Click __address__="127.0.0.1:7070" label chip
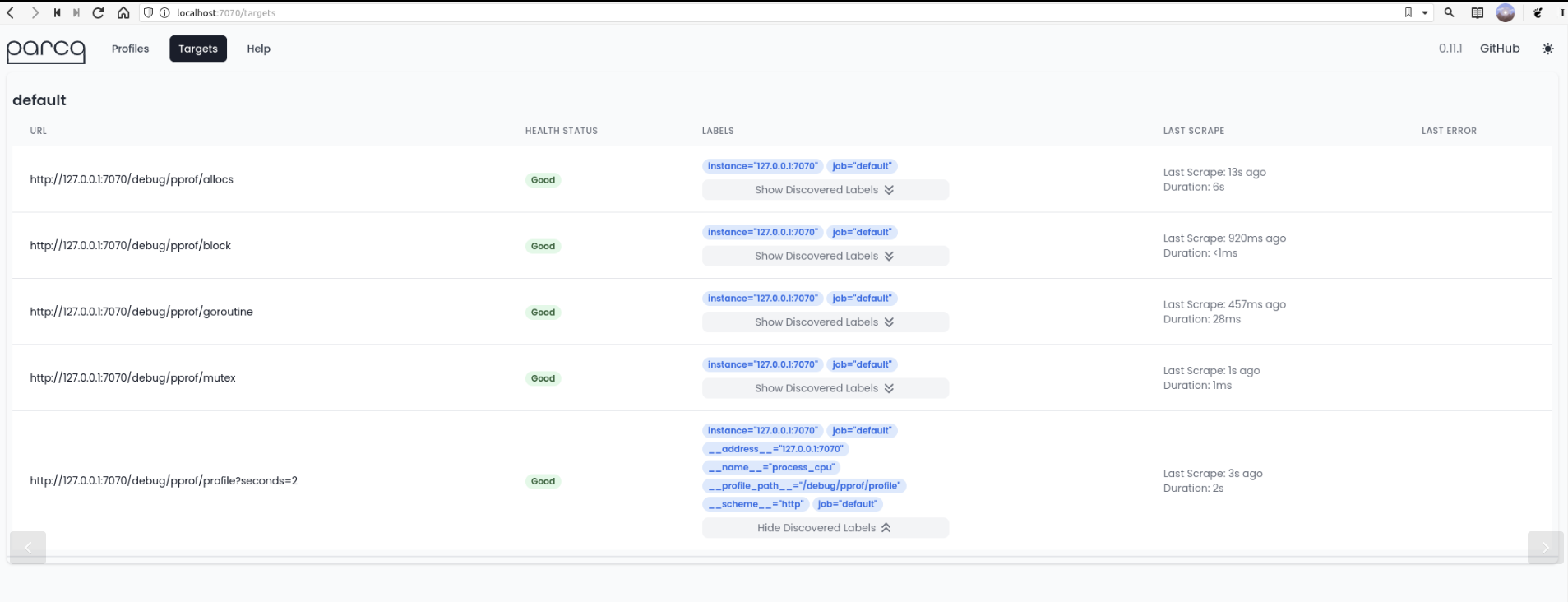Image resolution: width=1568 pixels, height=602 pixels. point(775,449)
